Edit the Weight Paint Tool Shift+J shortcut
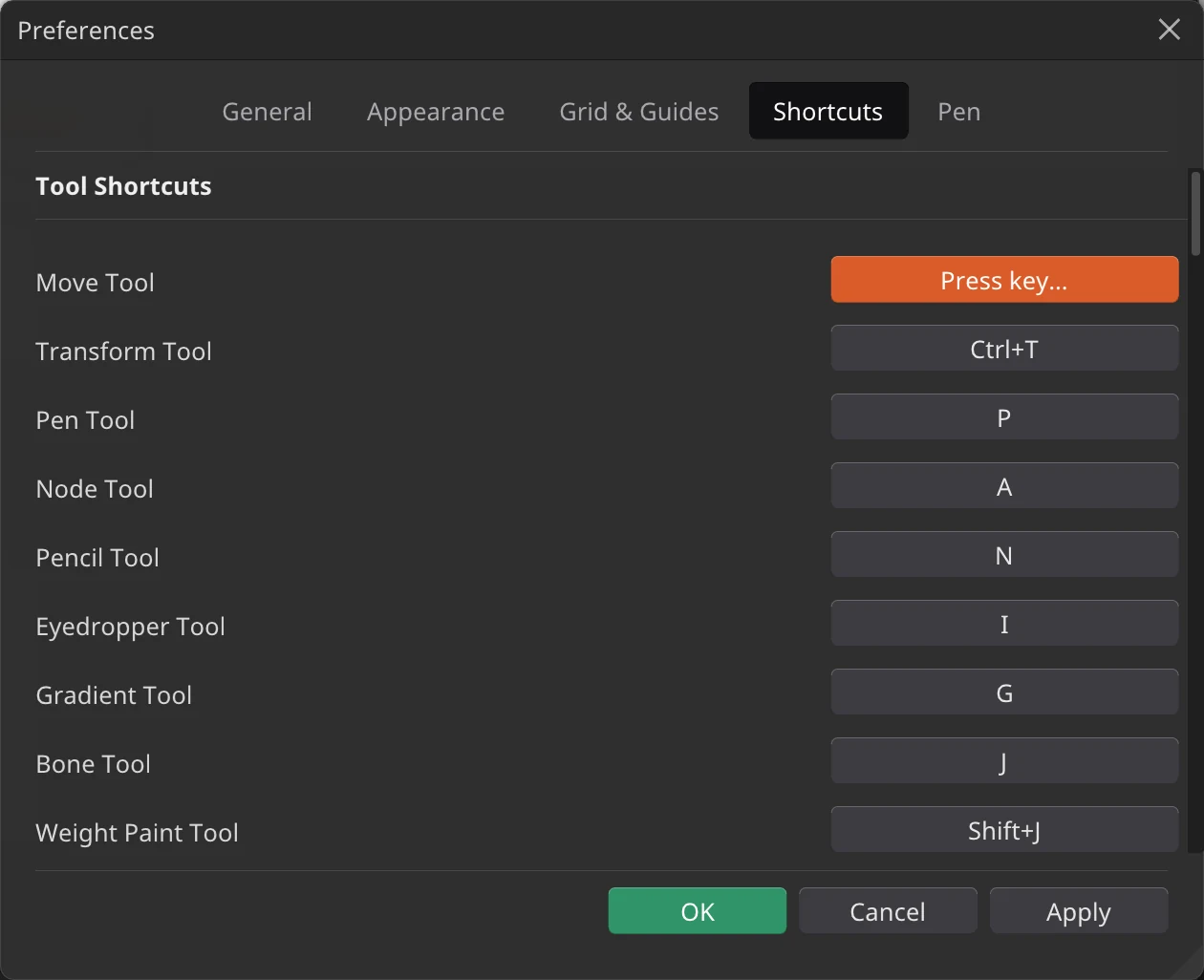Image resolution: width=1204 pixels, height=980 pixels. pyautogui.click(x=1004, y=829)
